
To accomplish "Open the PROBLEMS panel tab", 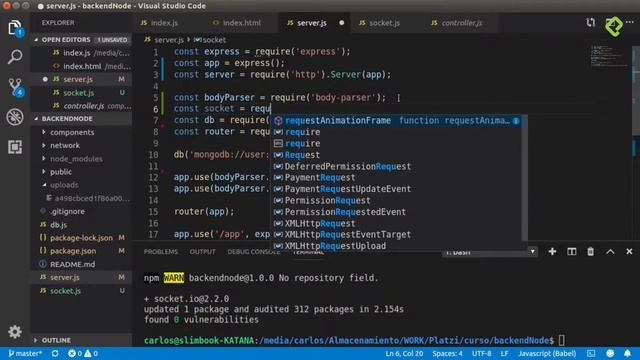I will [x=161, y=251].
